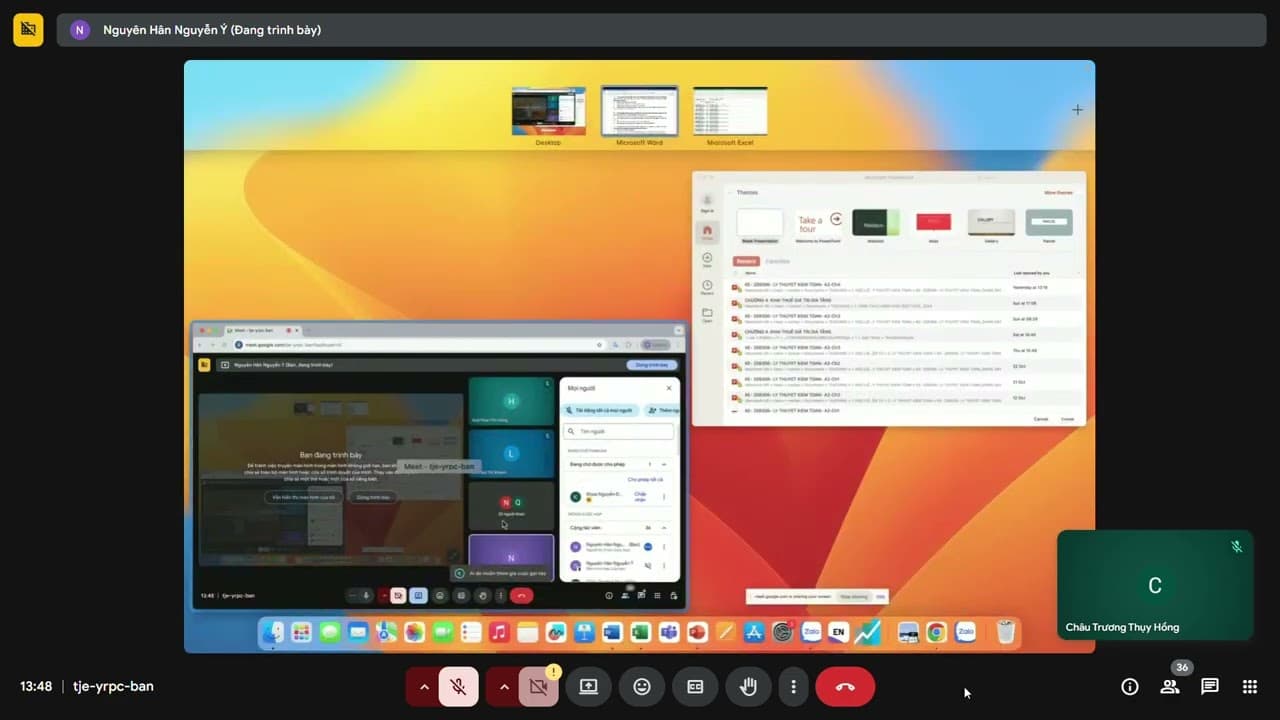Close the People panel in shared Meet window
The width and height of the screenshot is (1280, 720).
pyautogui.click(x=669, y=388)
